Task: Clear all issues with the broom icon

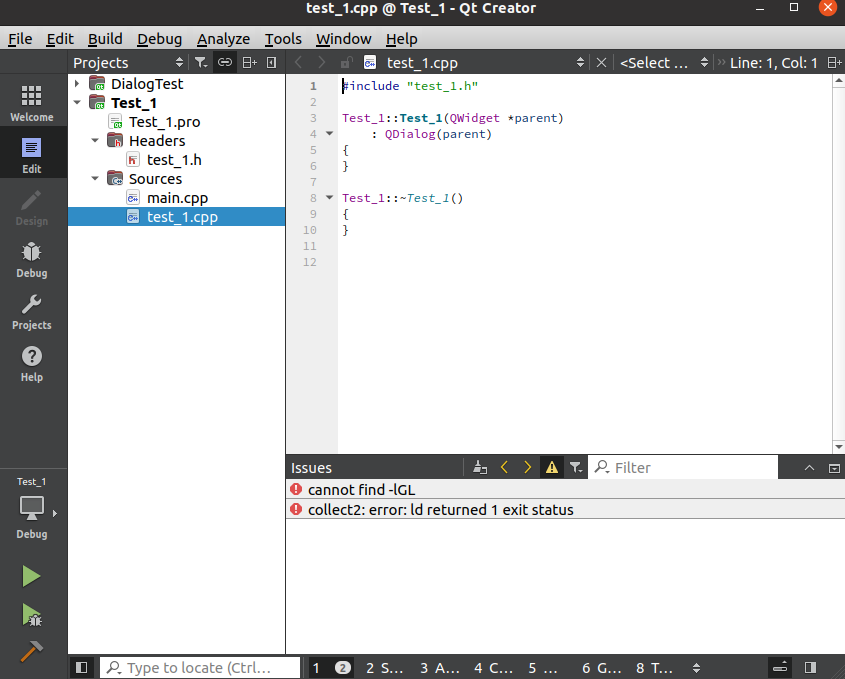Action: 479,467
